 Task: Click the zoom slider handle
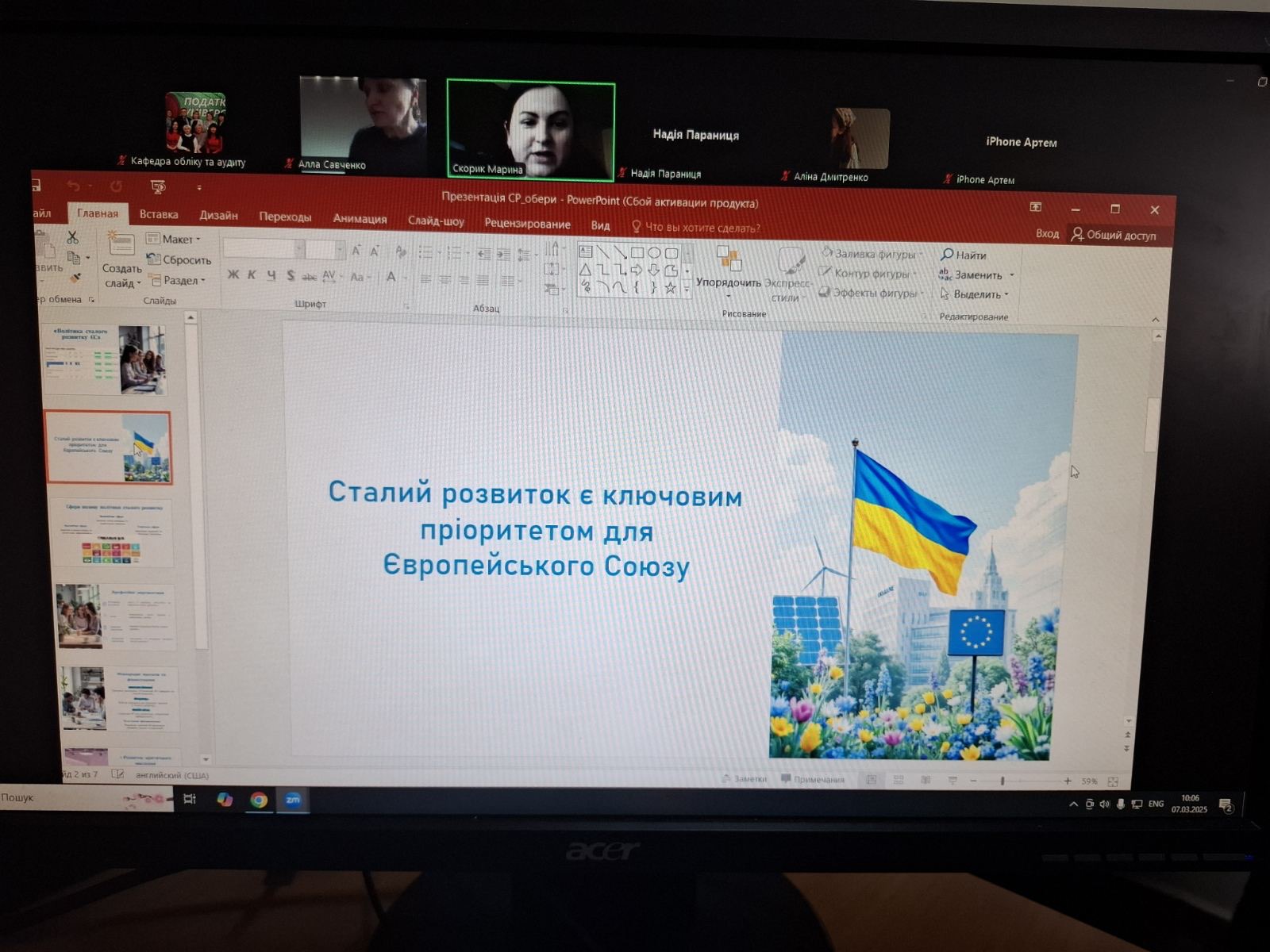click(1003, 781)
